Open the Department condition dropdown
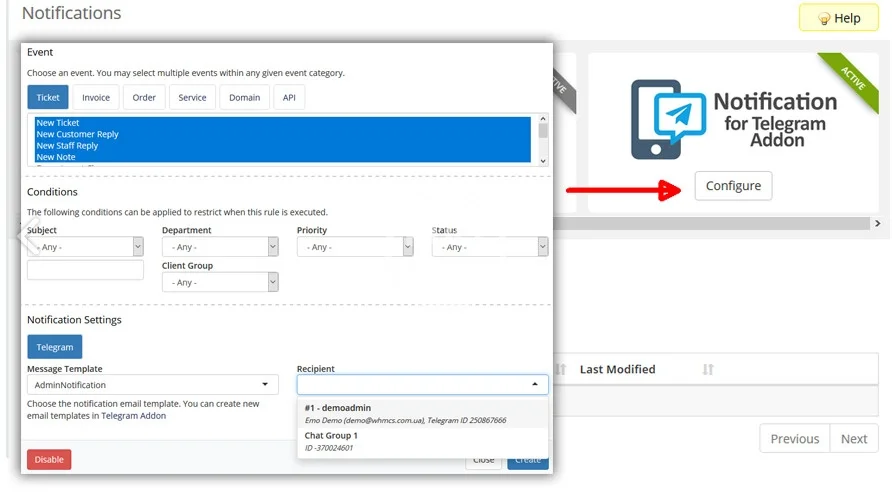The image size is (892, 498). 220,247
